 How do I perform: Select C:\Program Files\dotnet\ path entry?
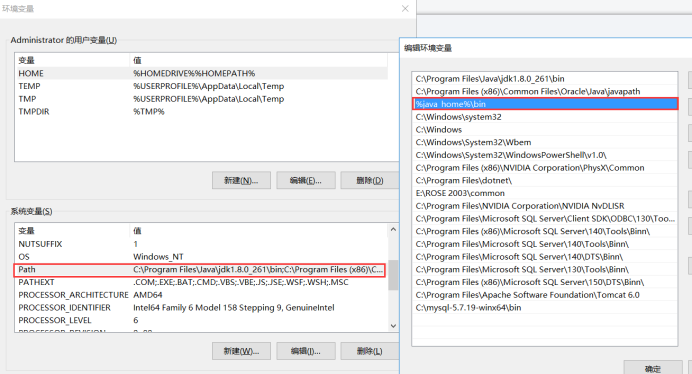(x=545, y=181)
